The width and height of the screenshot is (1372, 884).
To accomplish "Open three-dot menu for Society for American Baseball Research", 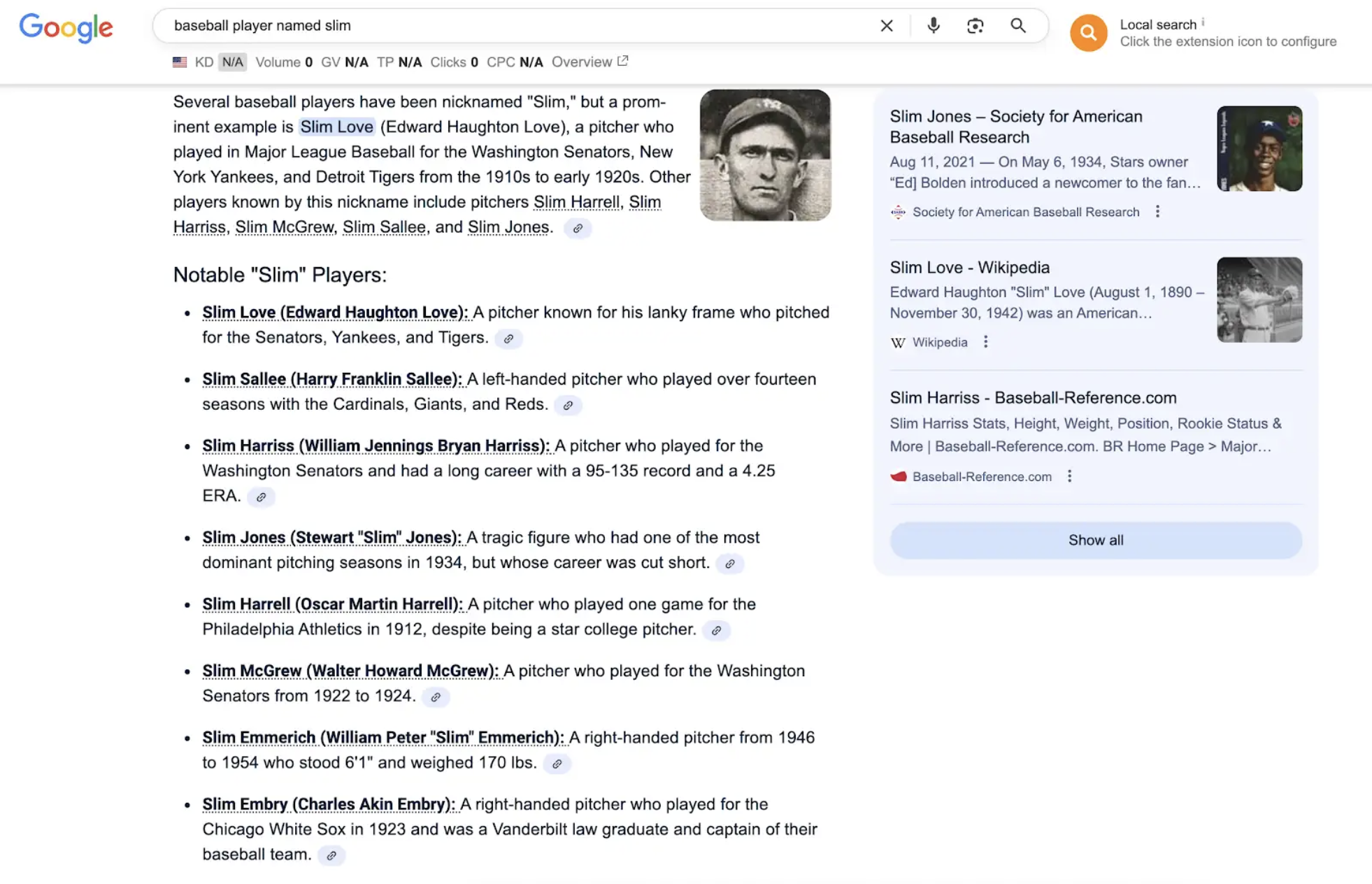I will [x=1157, y=212].
